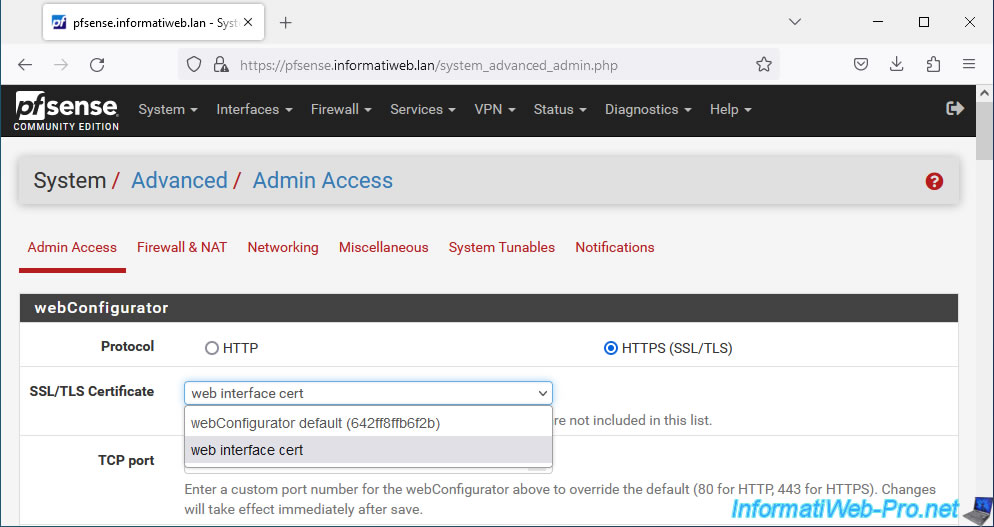Click the pfSense logout icon
The width and height of the screenshot is (994, 527).
955,108
